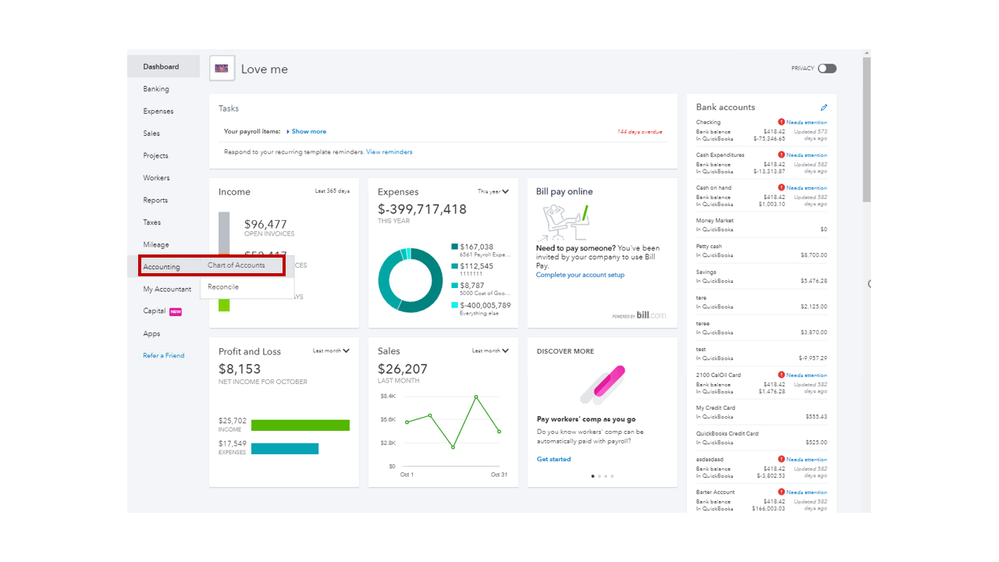Click the Bill.com logo in Bill pay card
The width and height of the screenshot is (999, 562).
tap(650, 315)
